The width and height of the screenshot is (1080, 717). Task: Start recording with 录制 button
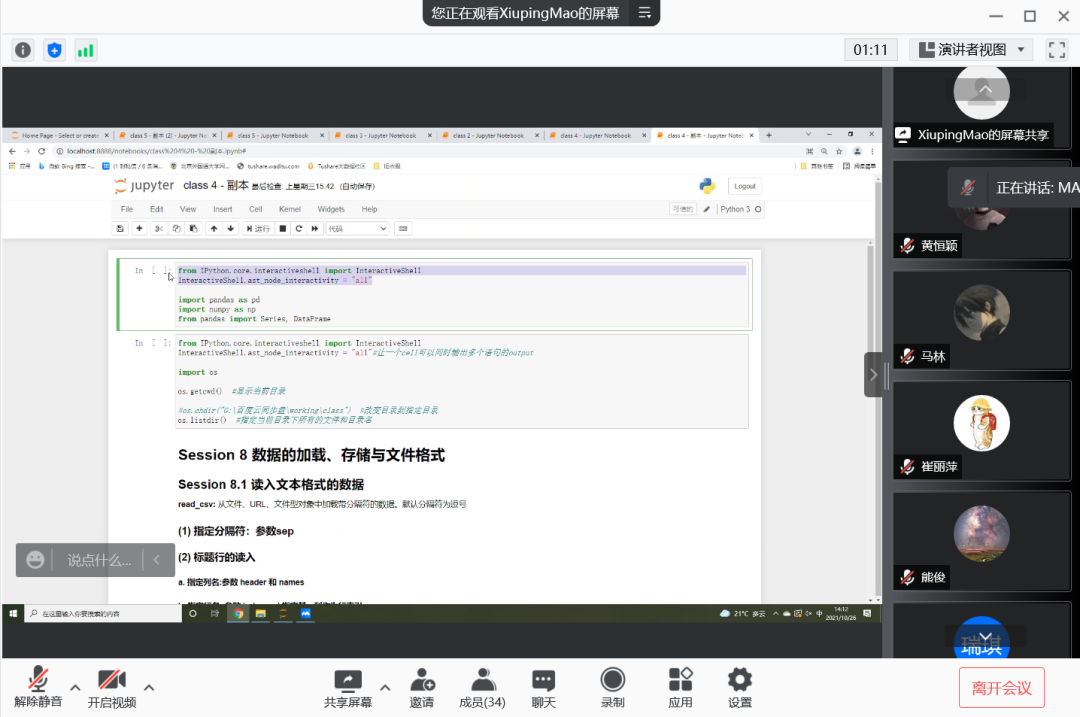612,688
